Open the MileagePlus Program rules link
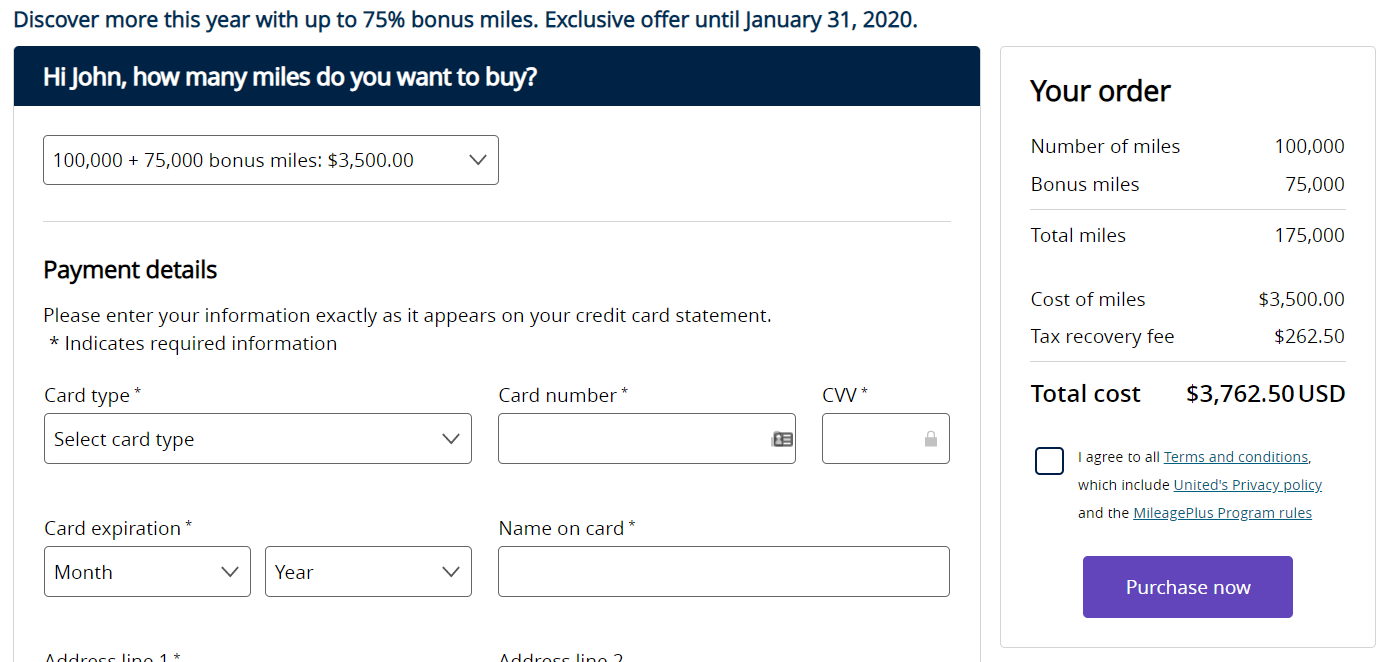 point(1222,513)
